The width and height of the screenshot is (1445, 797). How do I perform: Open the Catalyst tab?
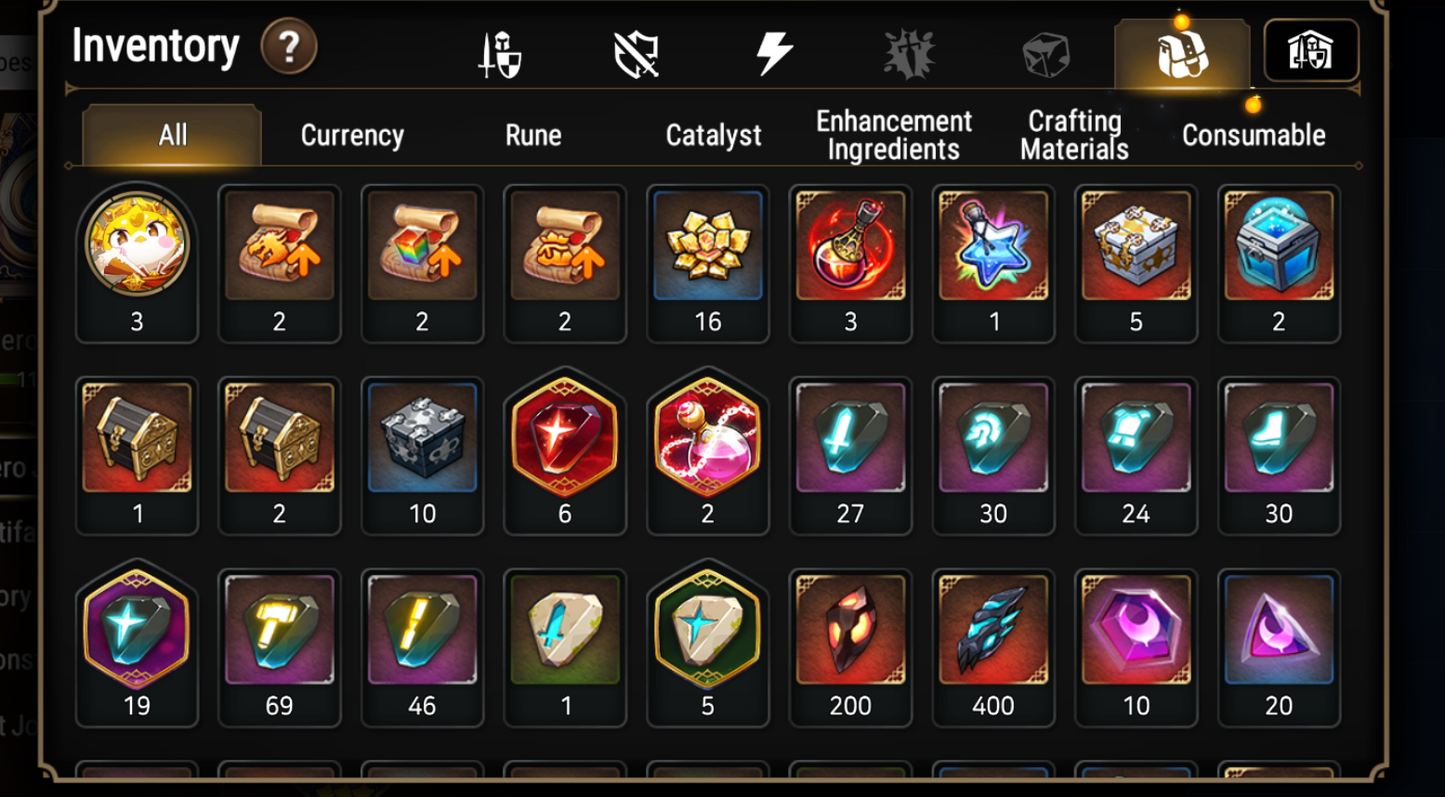pos(714,135)
